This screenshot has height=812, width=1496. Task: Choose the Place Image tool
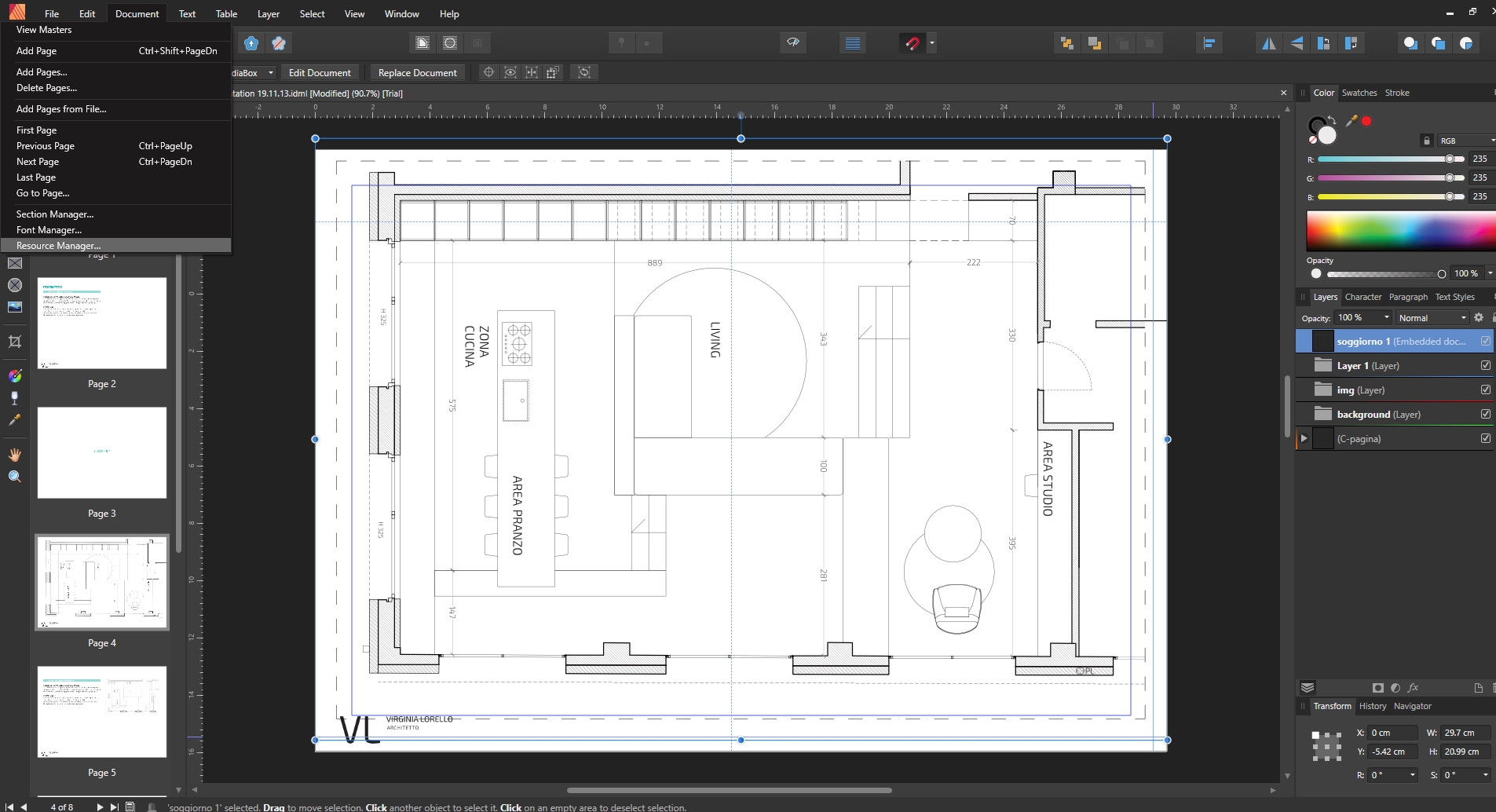coord(14,307)
